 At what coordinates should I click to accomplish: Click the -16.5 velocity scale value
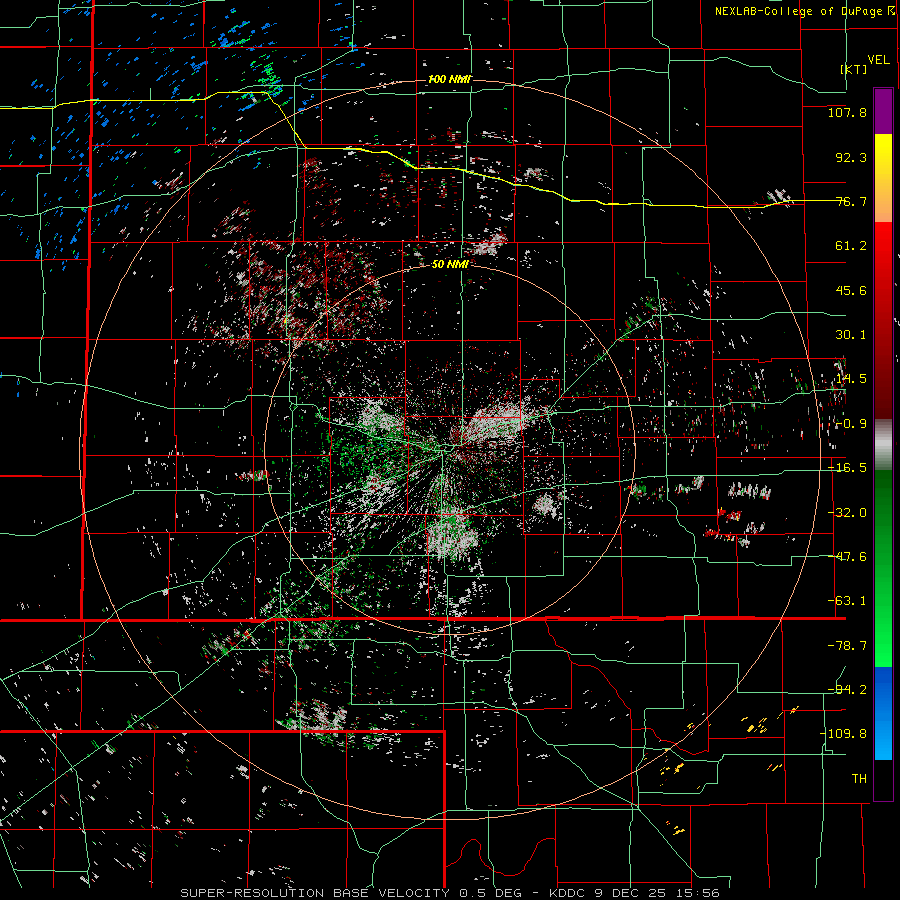coord(847,468)
